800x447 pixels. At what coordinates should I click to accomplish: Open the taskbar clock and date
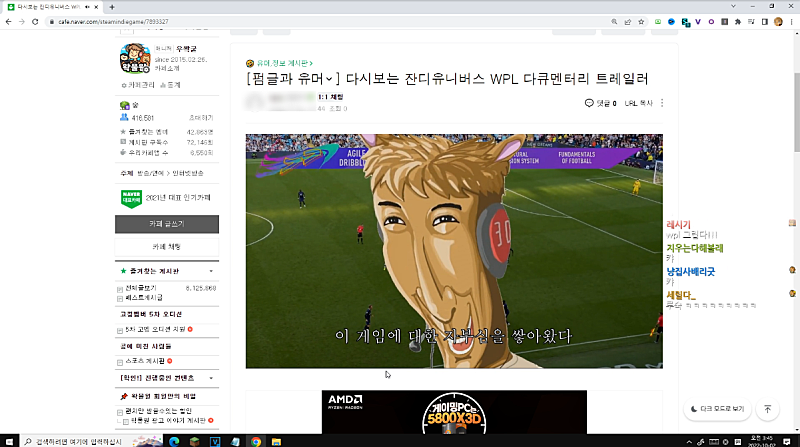click(762, 441)
